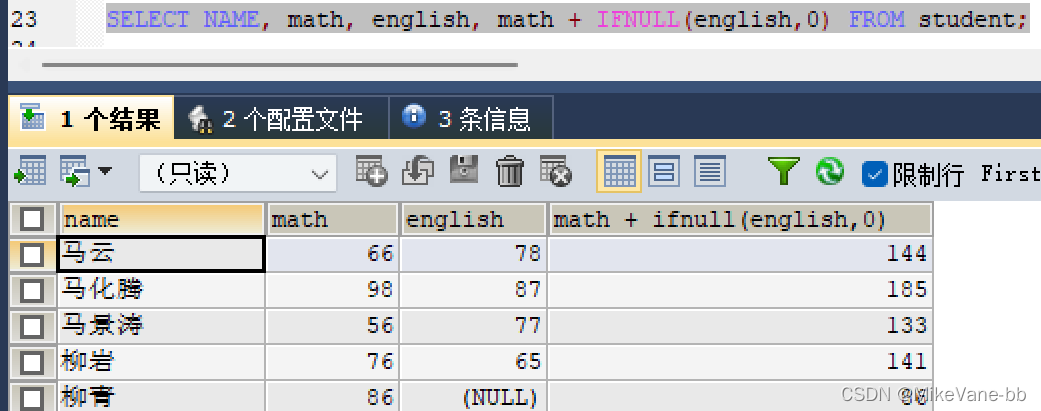
Task: Select the 马景涛 name cell
Action: [161, 326]
